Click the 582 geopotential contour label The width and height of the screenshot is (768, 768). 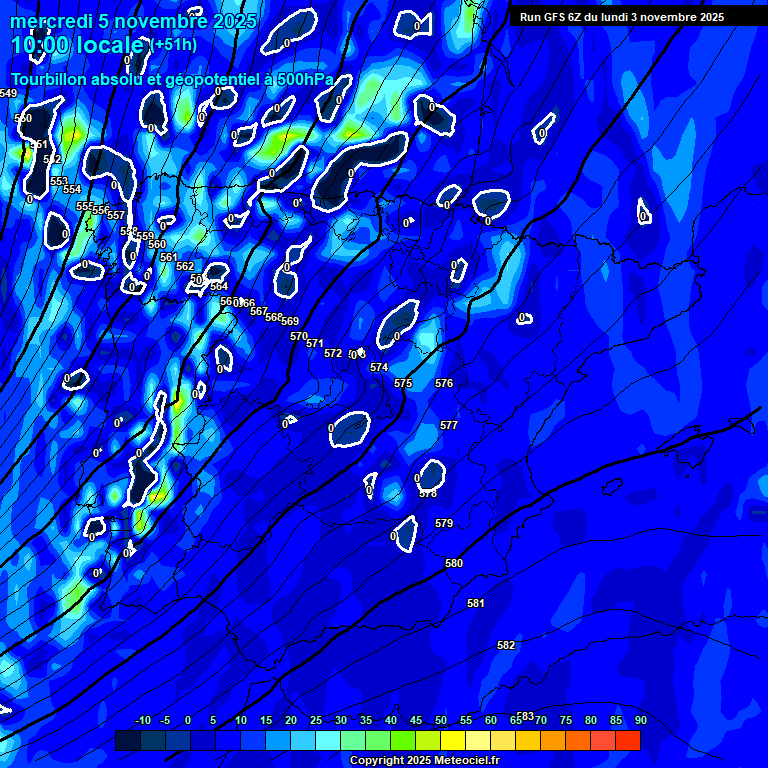tap(506, 645)
